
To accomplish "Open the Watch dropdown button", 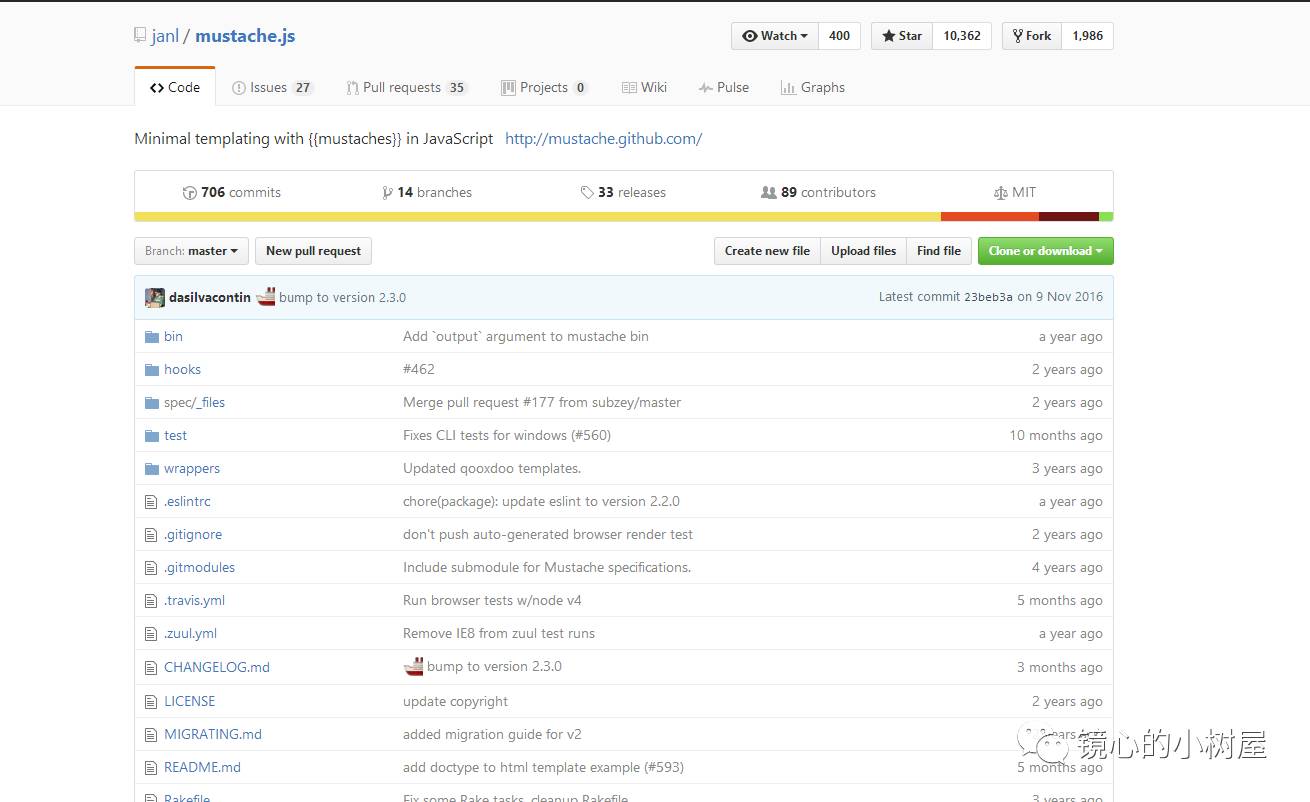I will tap(775, 36).
